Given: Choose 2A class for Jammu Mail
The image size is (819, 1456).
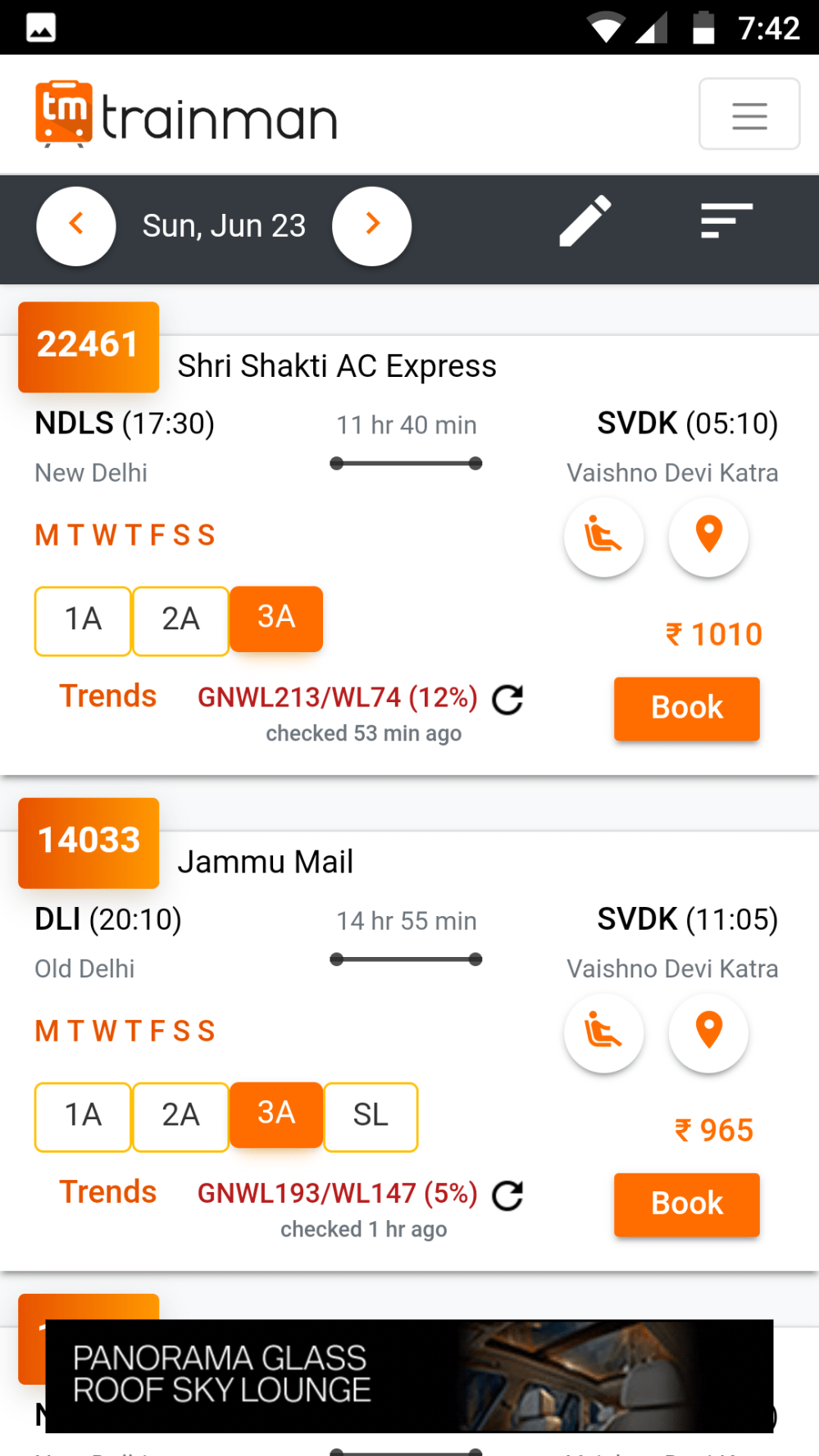Looking at the screenshot, I should click(x=180, y=1116).
